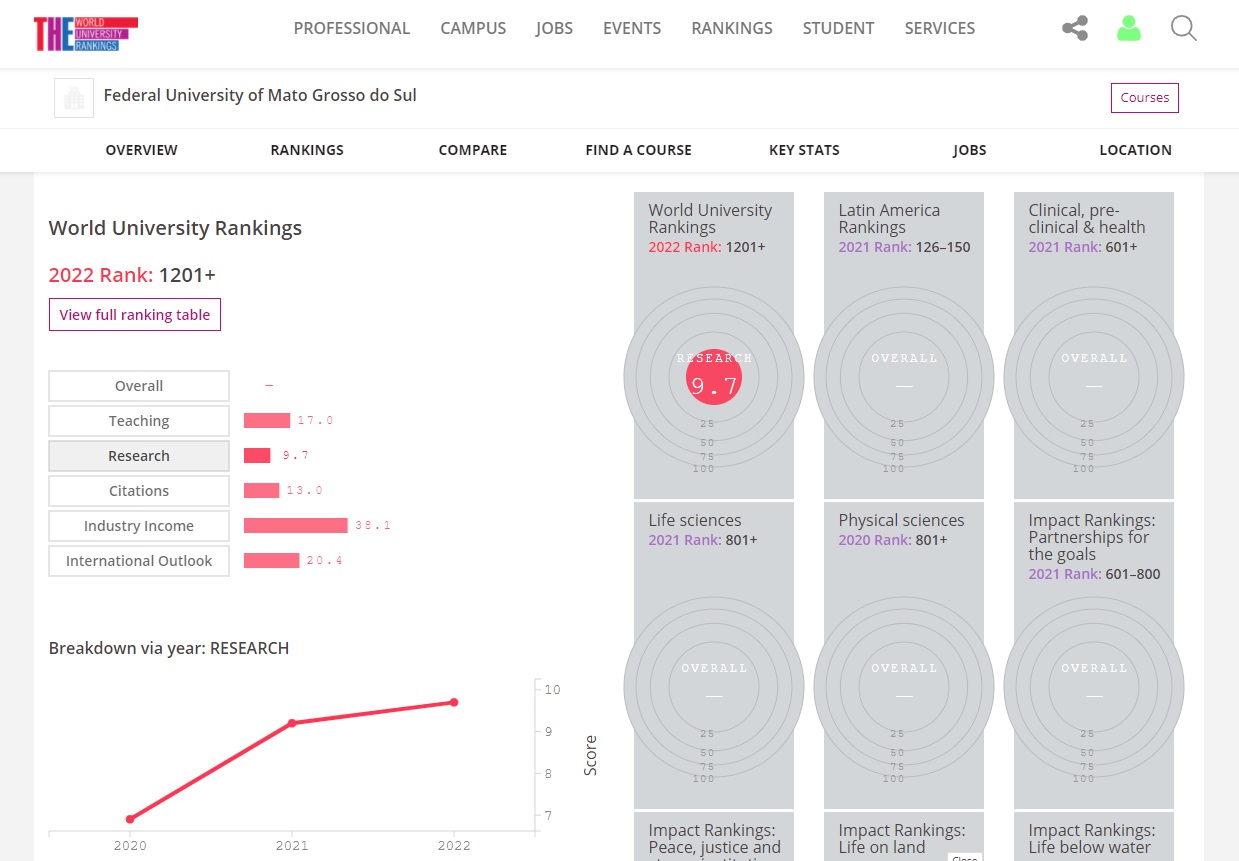Click the View full ranking table button
Viewport: 1239px width, 861px height.
coord(135,315)
